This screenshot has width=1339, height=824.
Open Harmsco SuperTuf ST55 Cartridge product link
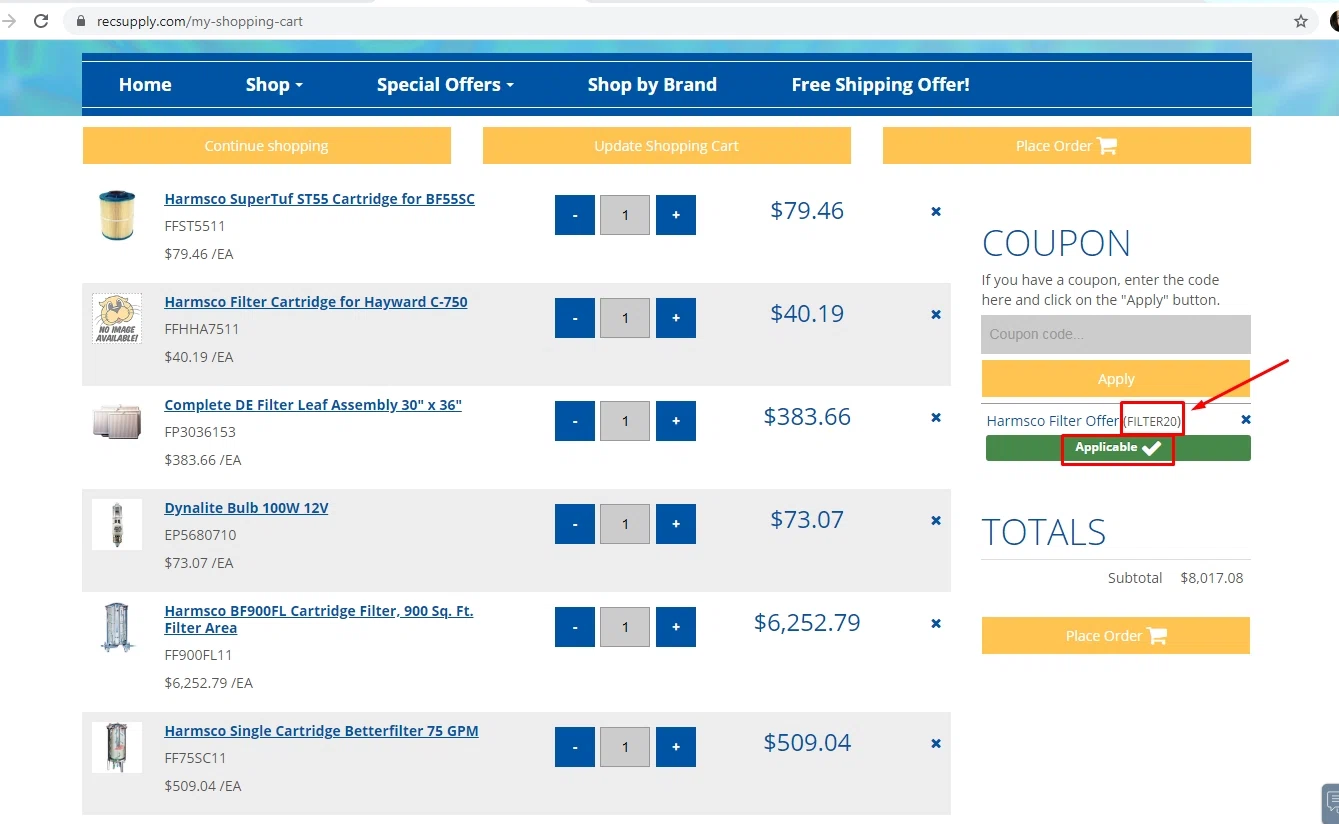click(320, 199)
